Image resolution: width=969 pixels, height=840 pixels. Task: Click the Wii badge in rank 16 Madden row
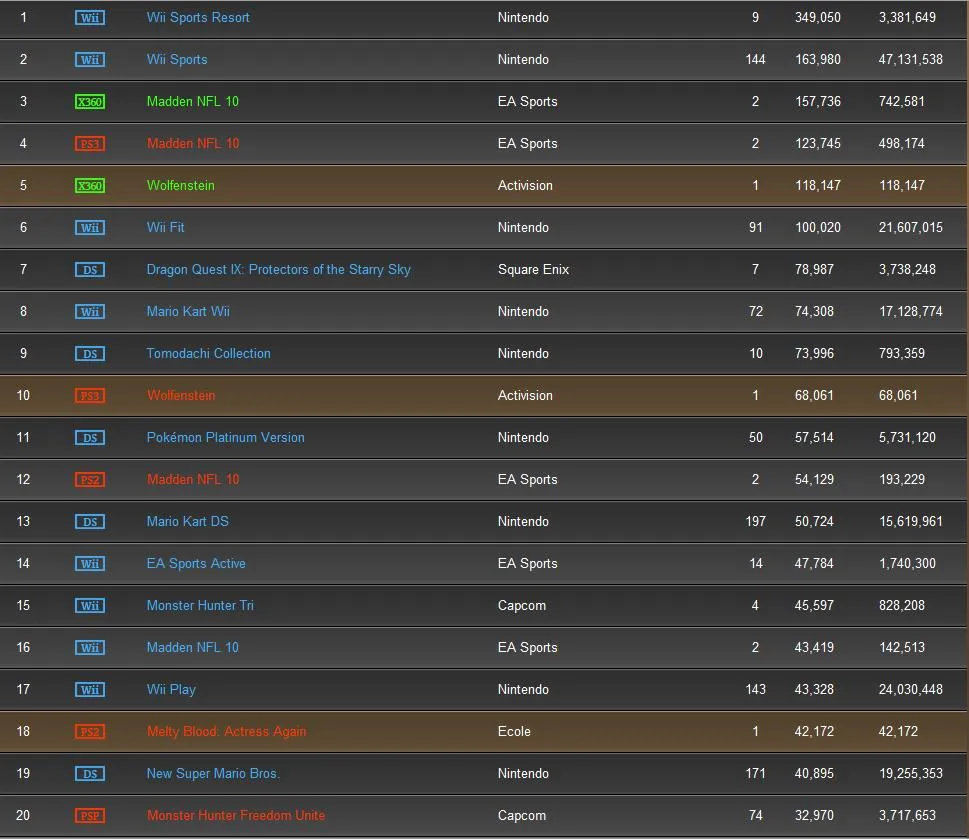click(90, 648)
